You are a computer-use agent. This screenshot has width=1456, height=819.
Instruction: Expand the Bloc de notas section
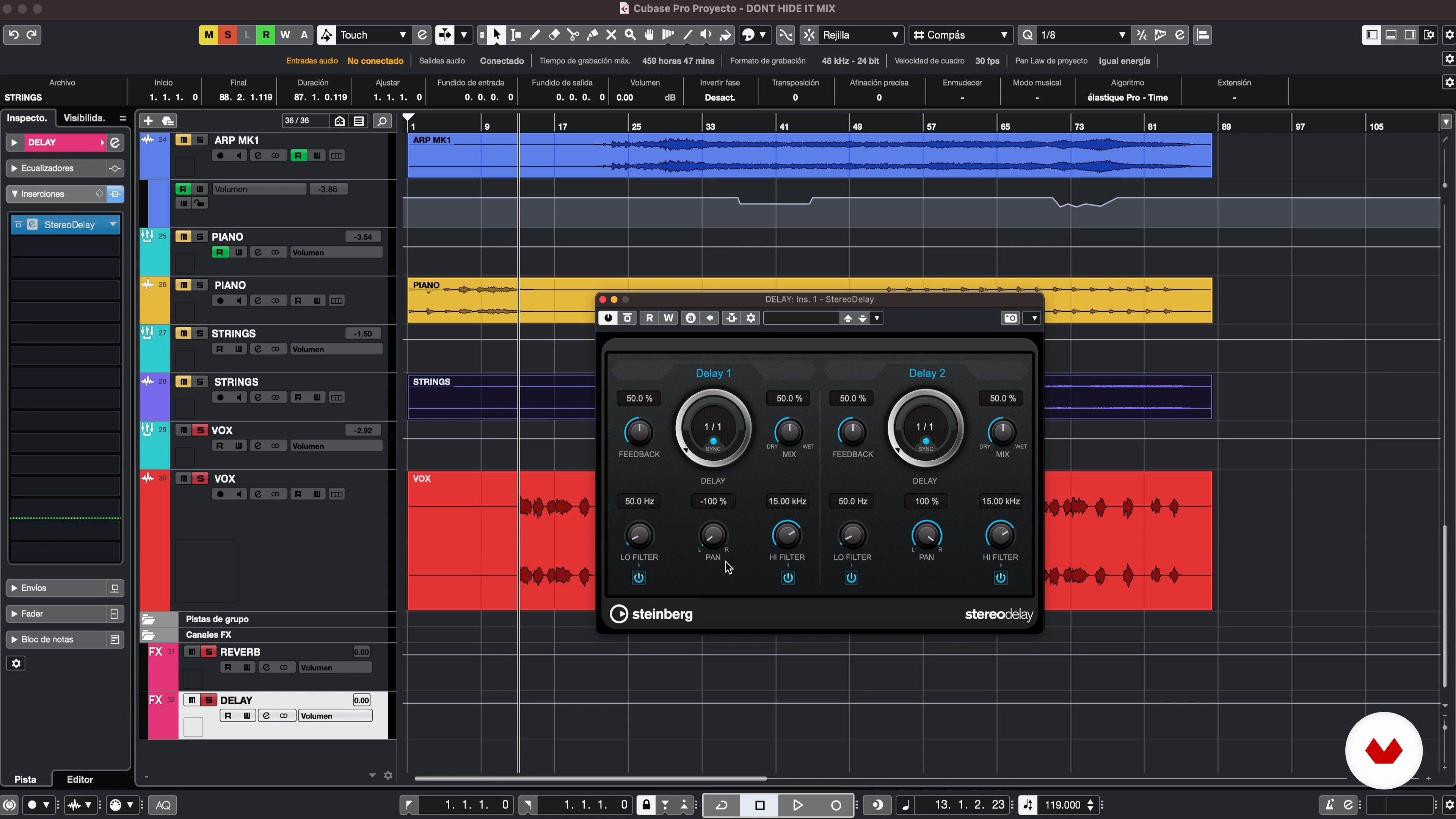[15, 639]
